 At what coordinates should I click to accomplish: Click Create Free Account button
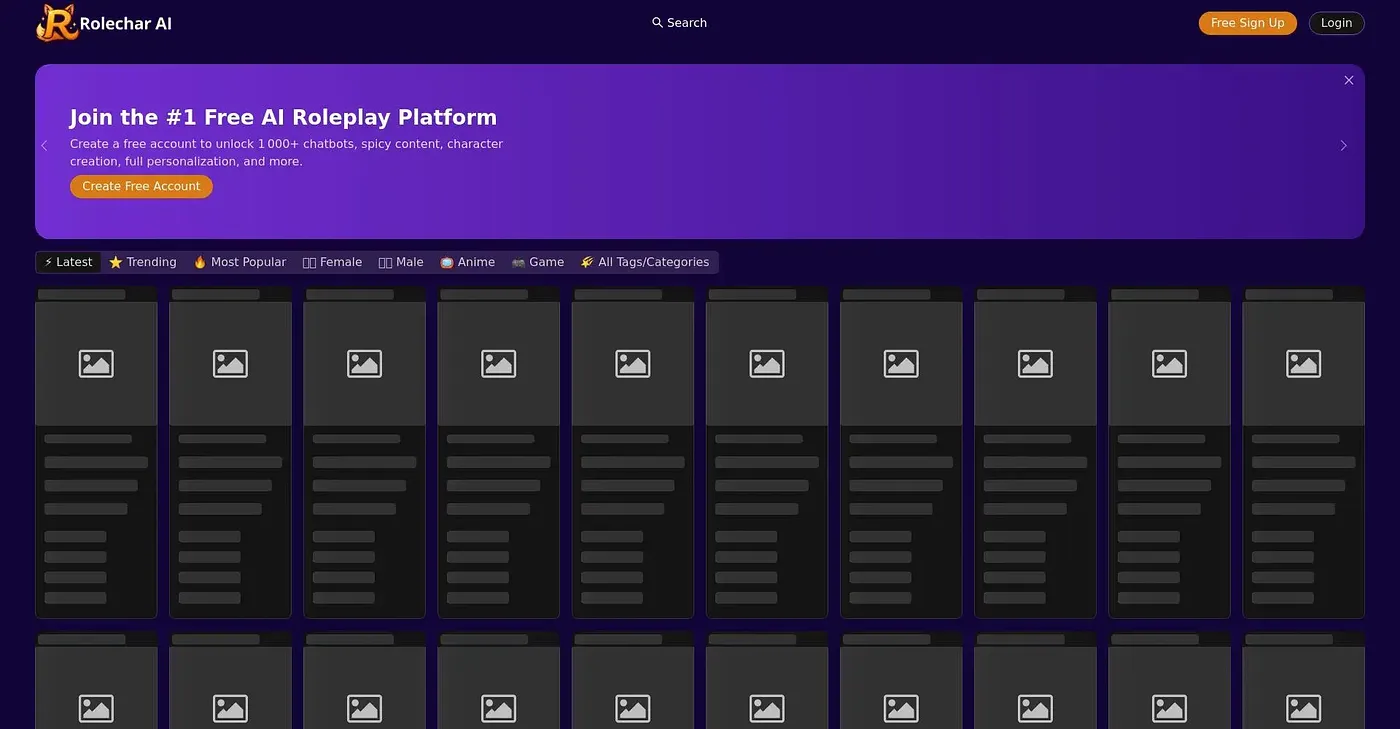click(x=141, y=186)
